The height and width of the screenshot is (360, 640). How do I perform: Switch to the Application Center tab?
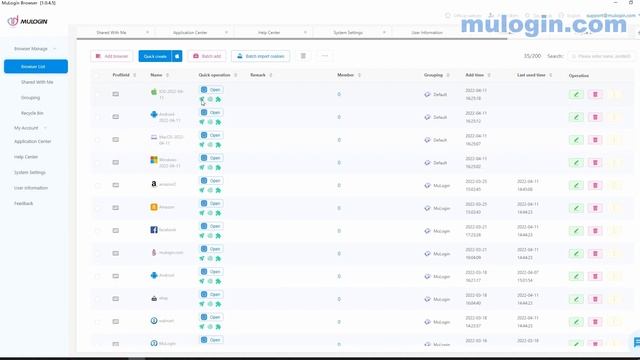pos(190,32)
